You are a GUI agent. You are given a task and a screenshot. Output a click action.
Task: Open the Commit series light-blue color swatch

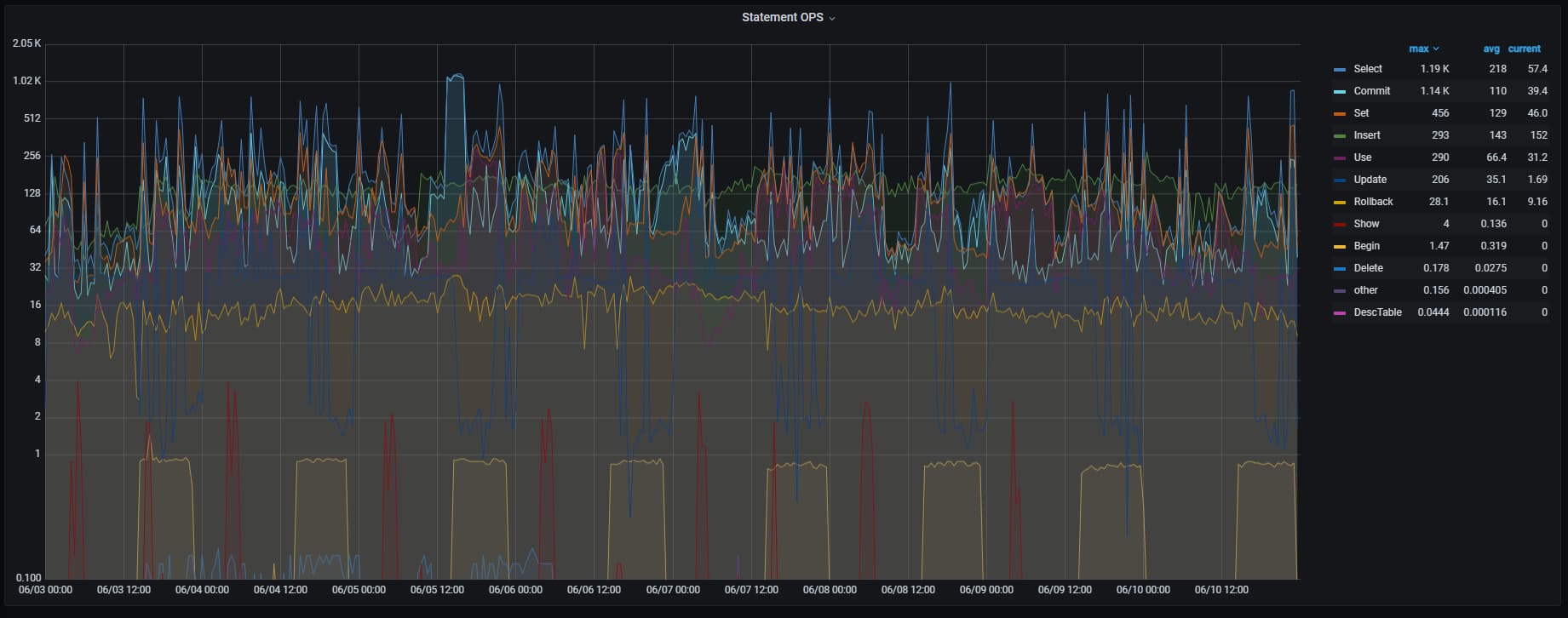(1340, 92)
